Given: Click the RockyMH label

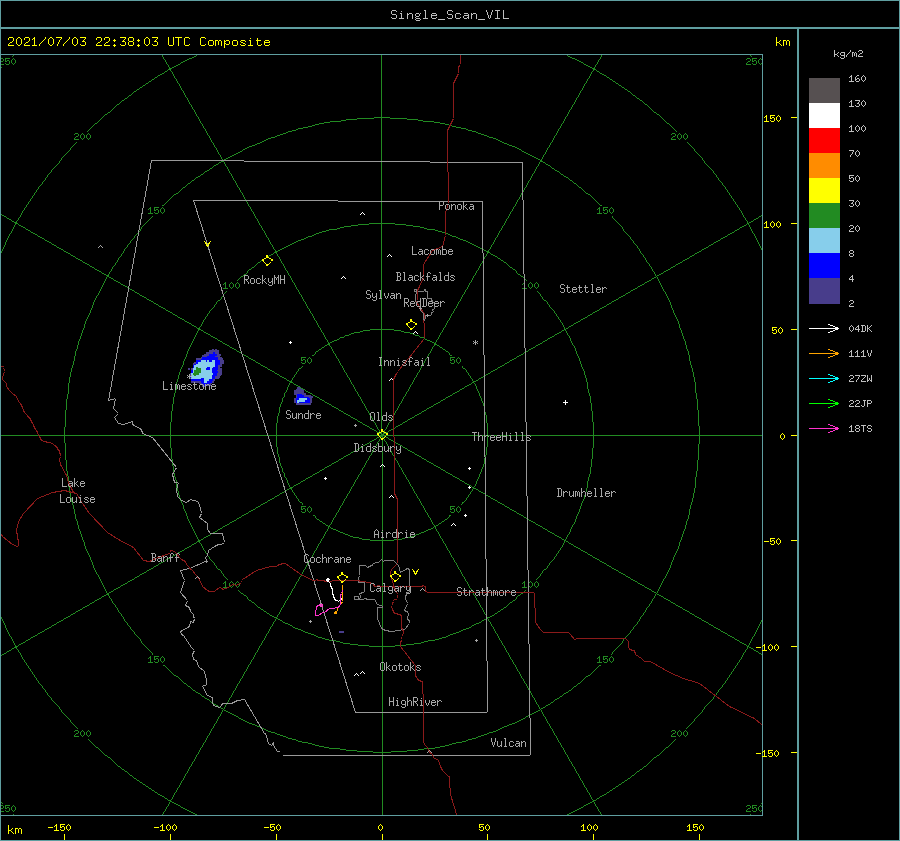Looking at the screenshot, I should click(x=264, y=280).
